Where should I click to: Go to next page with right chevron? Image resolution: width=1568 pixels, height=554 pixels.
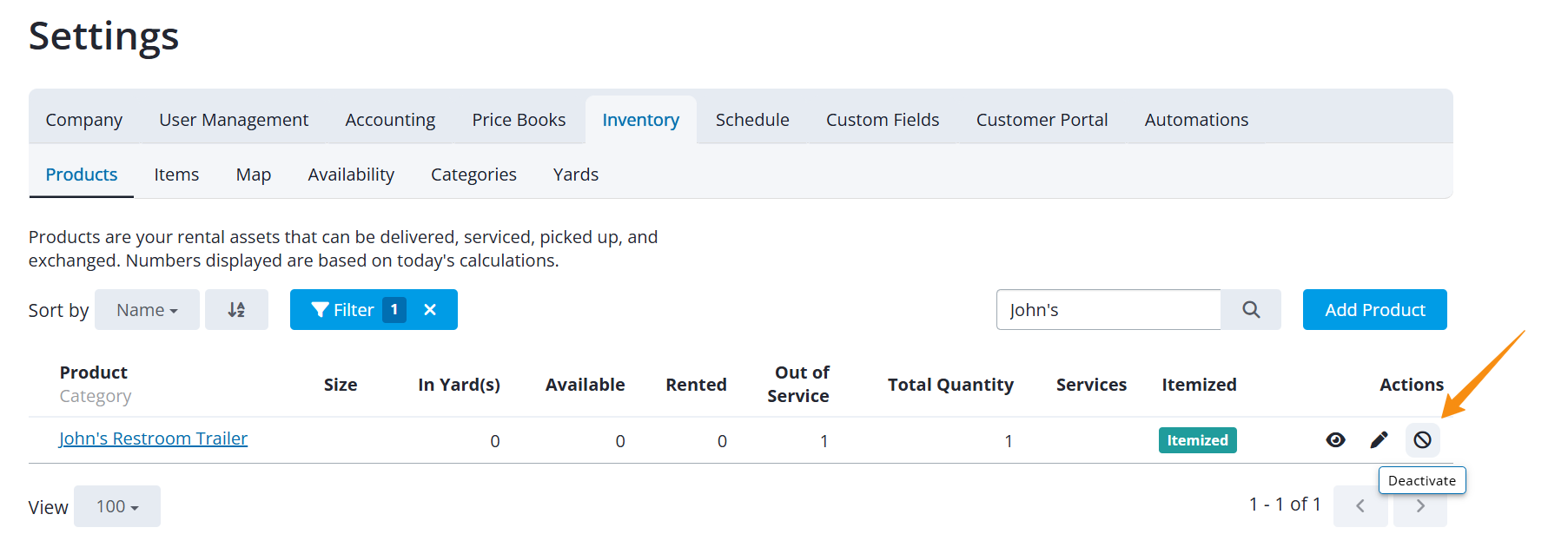[x=1420, y=506]
